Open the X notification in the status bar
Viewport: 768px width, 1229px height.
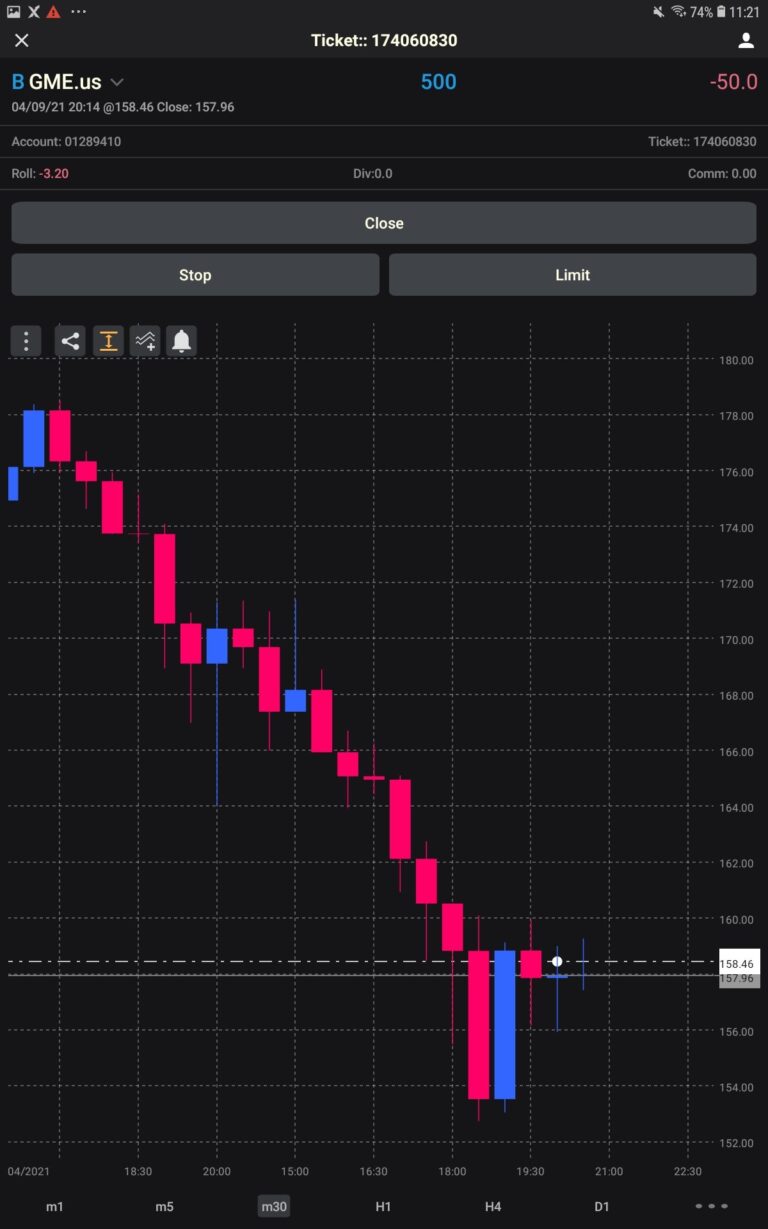point(33,12)
